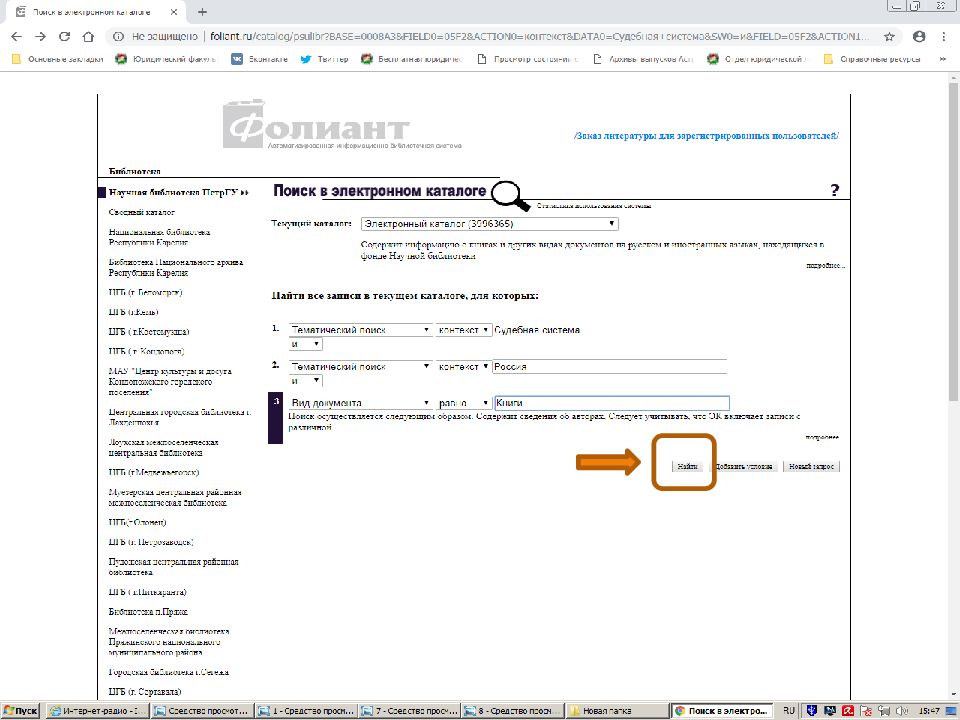This screenshot has width=960, height=720.
Task: Open the first 'и' logical operator dropdown
Action: pyautogui.click(x=305, y=344)
